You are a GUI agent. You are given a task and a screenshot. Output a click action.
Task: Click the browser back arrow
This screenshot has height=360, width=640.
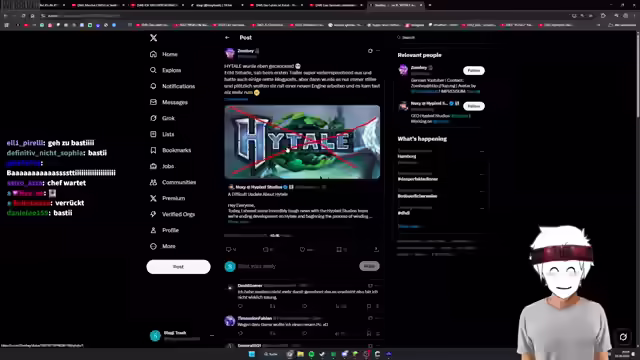(6, 16)
